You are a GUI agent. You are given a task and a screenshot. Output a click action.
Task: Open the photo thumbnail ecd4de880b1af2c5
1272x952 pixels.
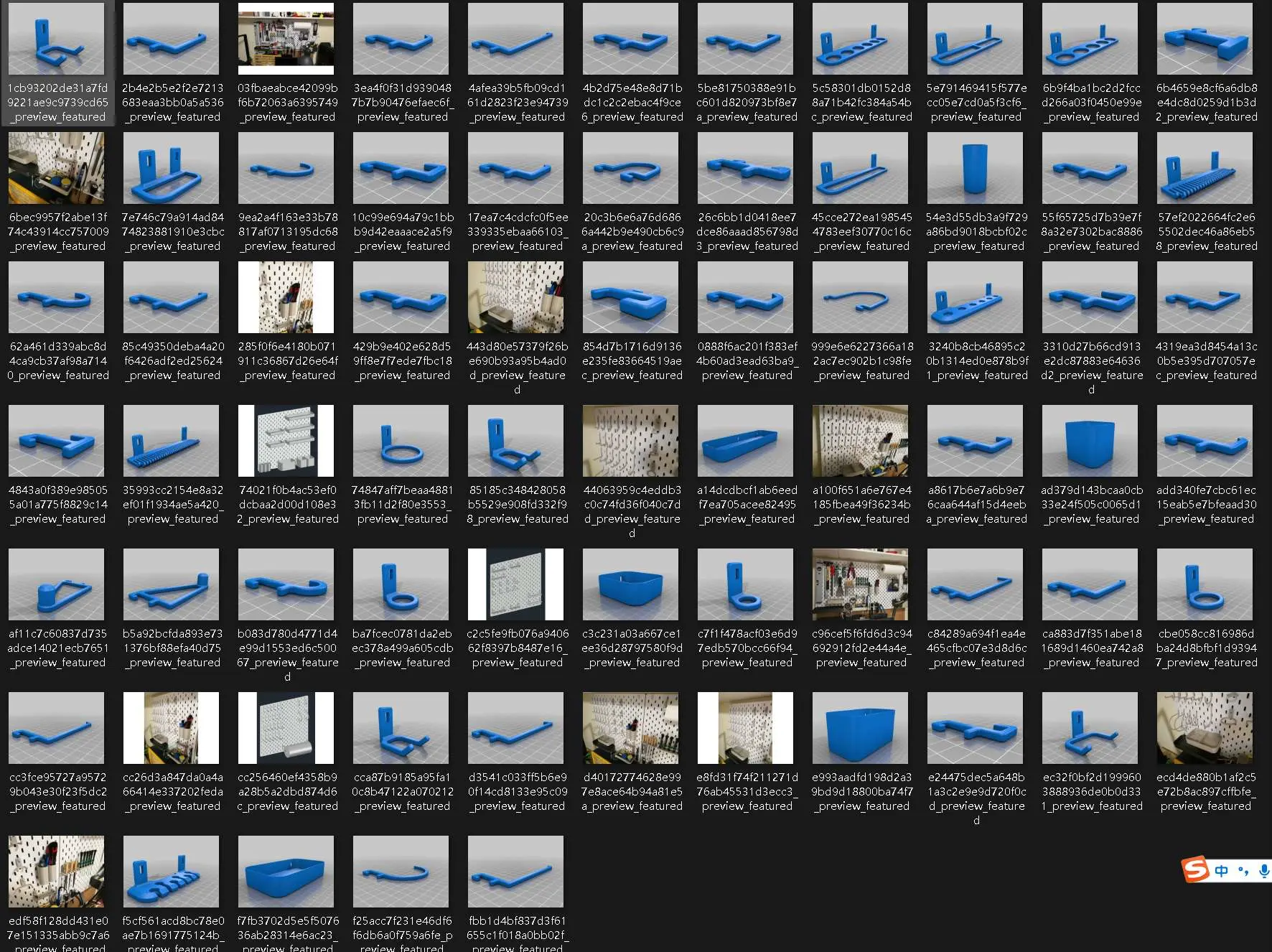[1205, 729]
